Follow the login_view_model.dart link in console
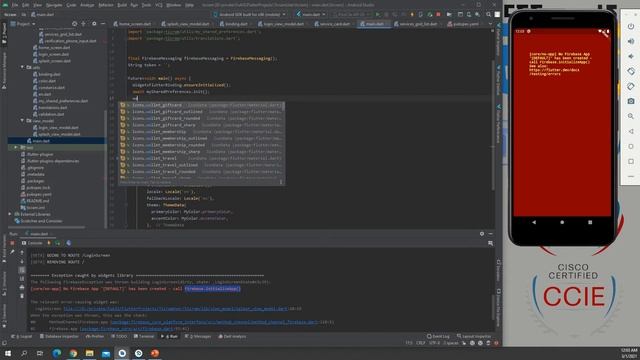This screenshot has width=640, height=360. click(x=175, y=309)
